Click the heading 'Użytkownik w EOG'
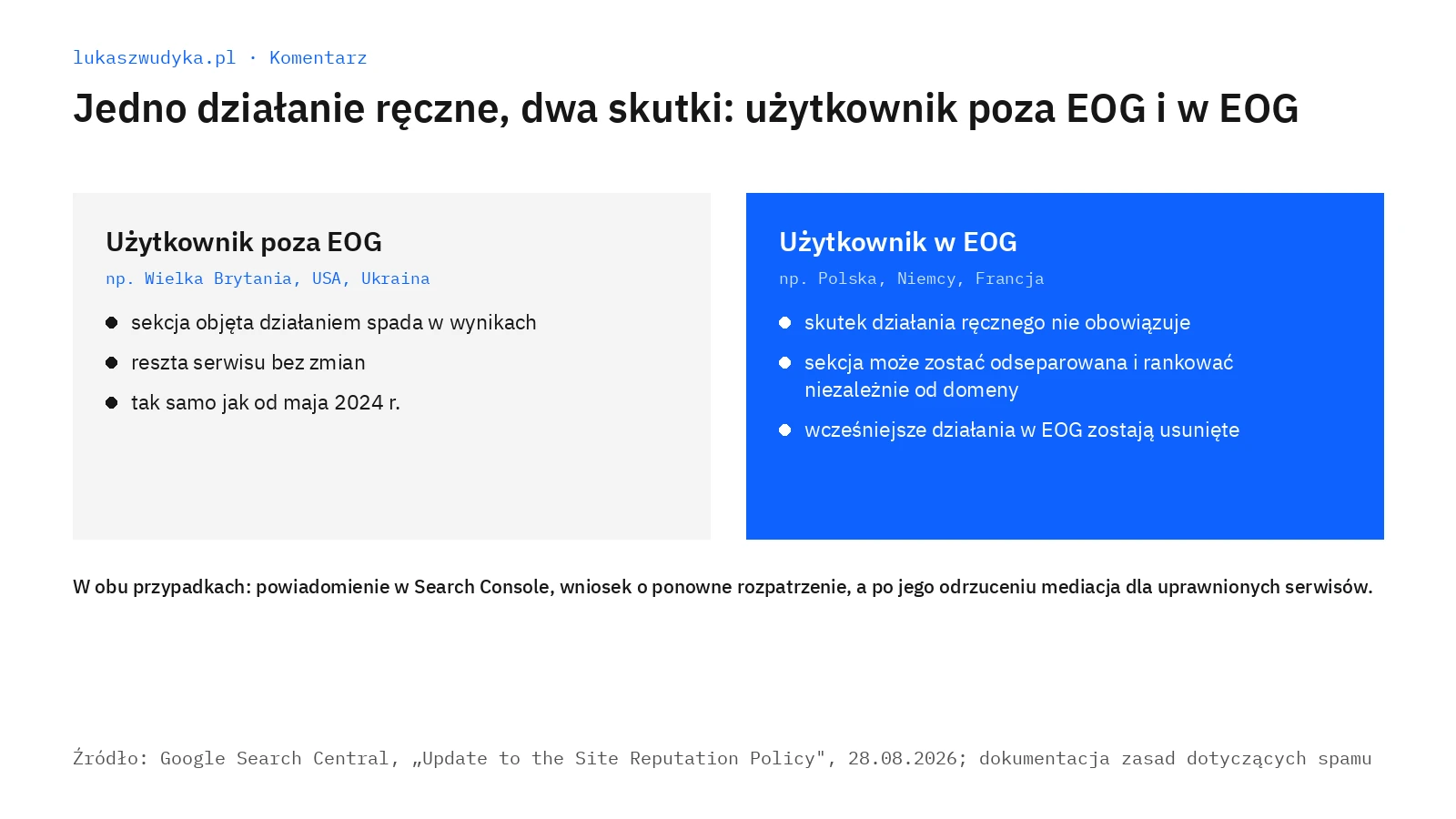 click(x=898, y=242)
